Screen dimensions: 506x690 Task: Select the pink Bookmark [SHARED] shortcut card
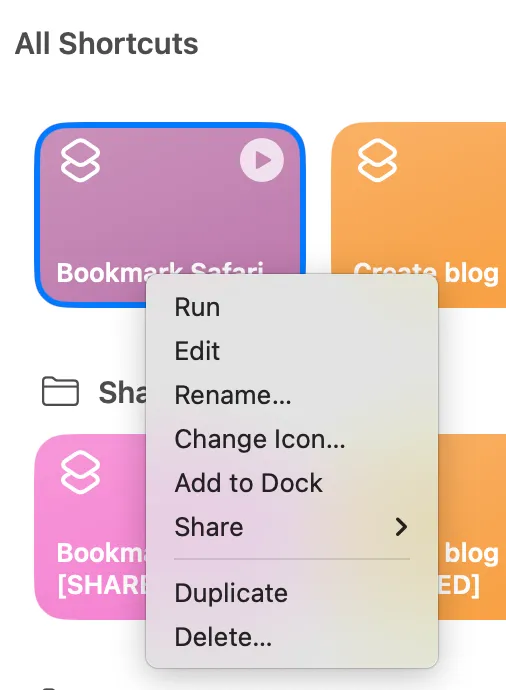point(90,527)
